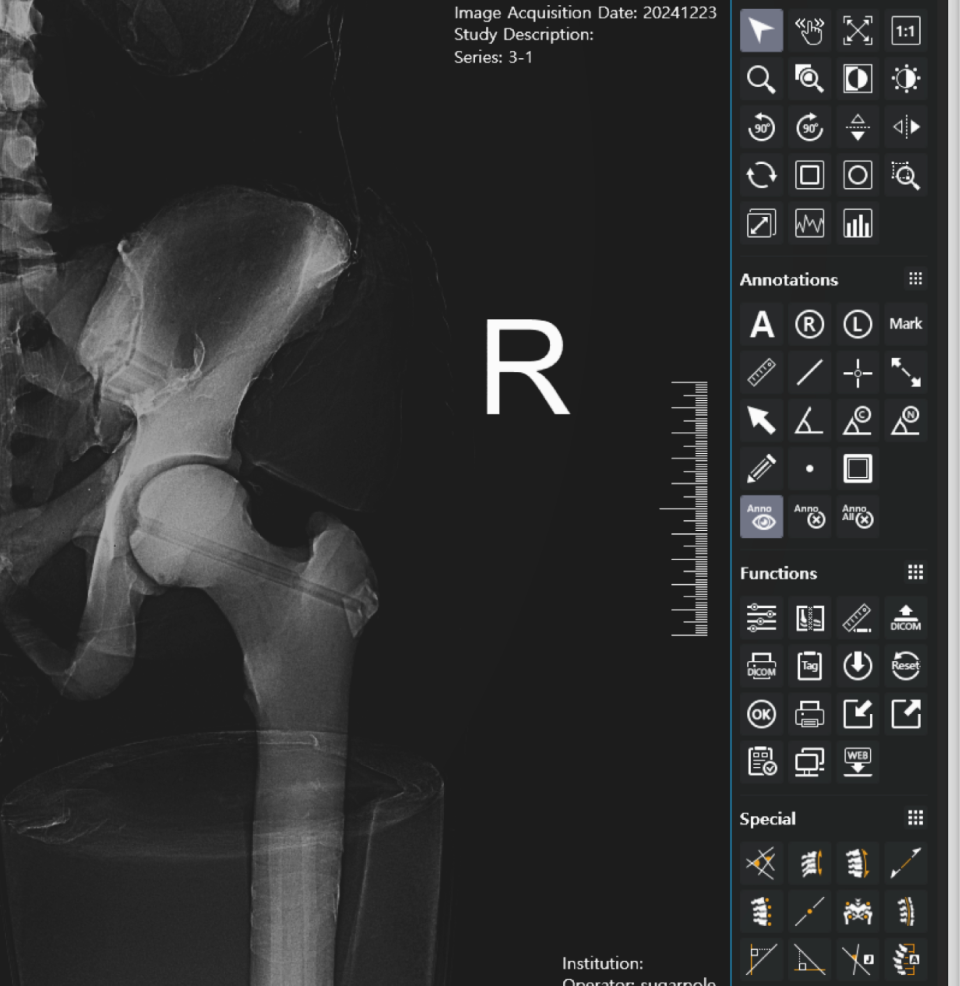Expand the Annotations panel grid menu

(x=915, y=279)
